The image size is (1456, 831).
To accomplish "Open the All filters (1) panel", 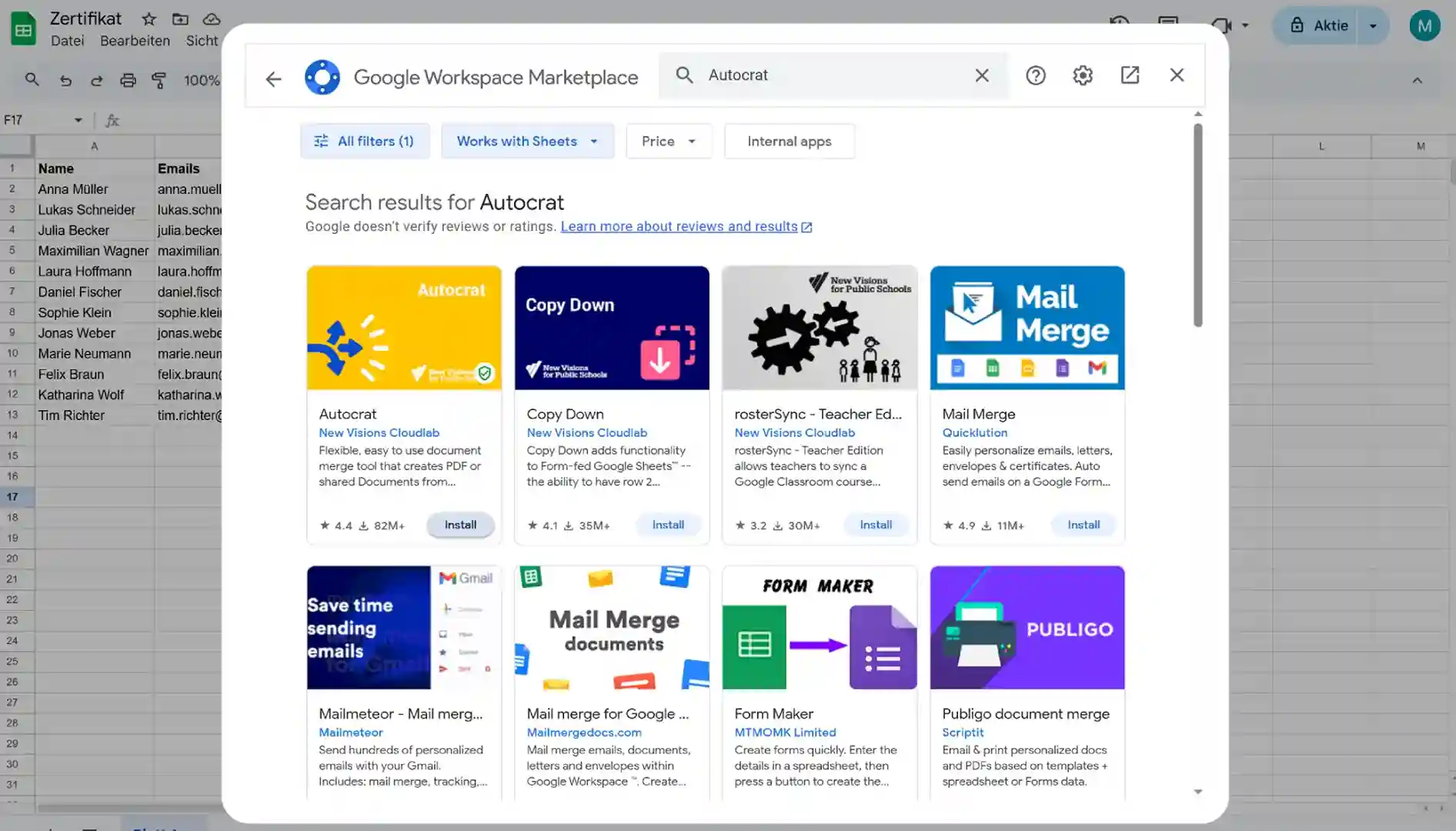I will click(365, 141).
